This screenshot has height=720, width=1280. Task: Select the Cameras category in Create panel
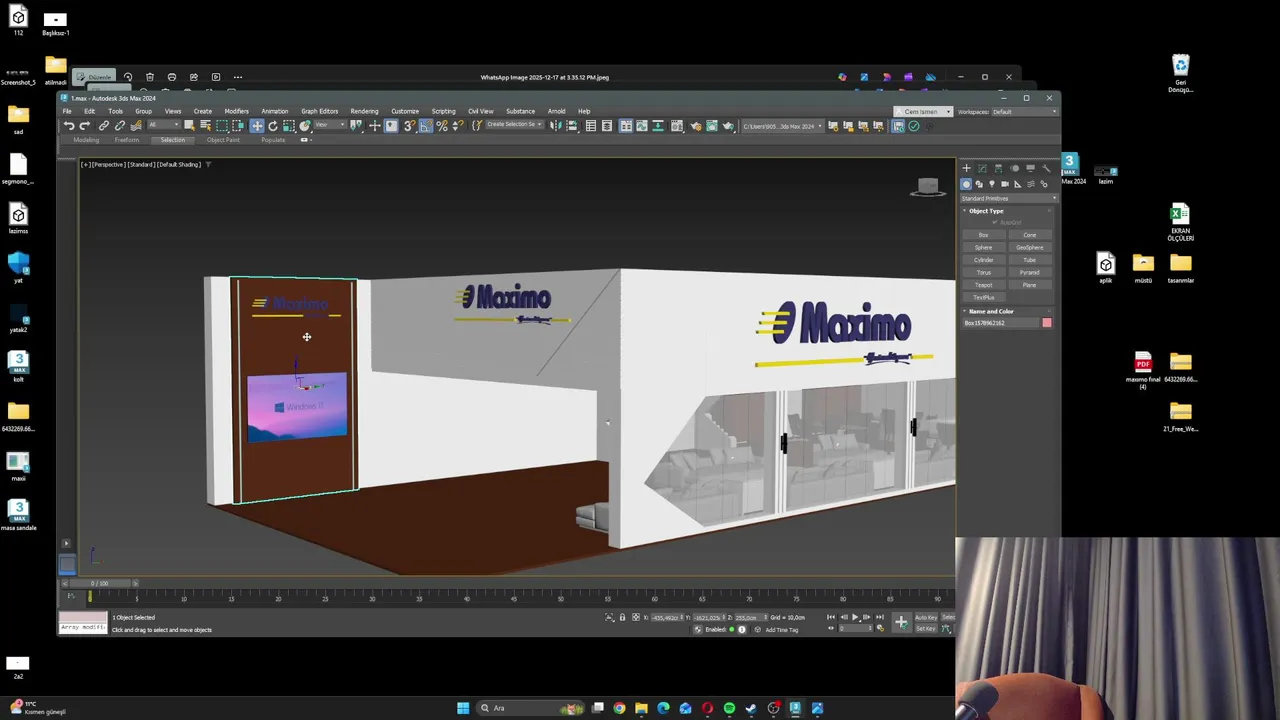(x=1005, y=184)
